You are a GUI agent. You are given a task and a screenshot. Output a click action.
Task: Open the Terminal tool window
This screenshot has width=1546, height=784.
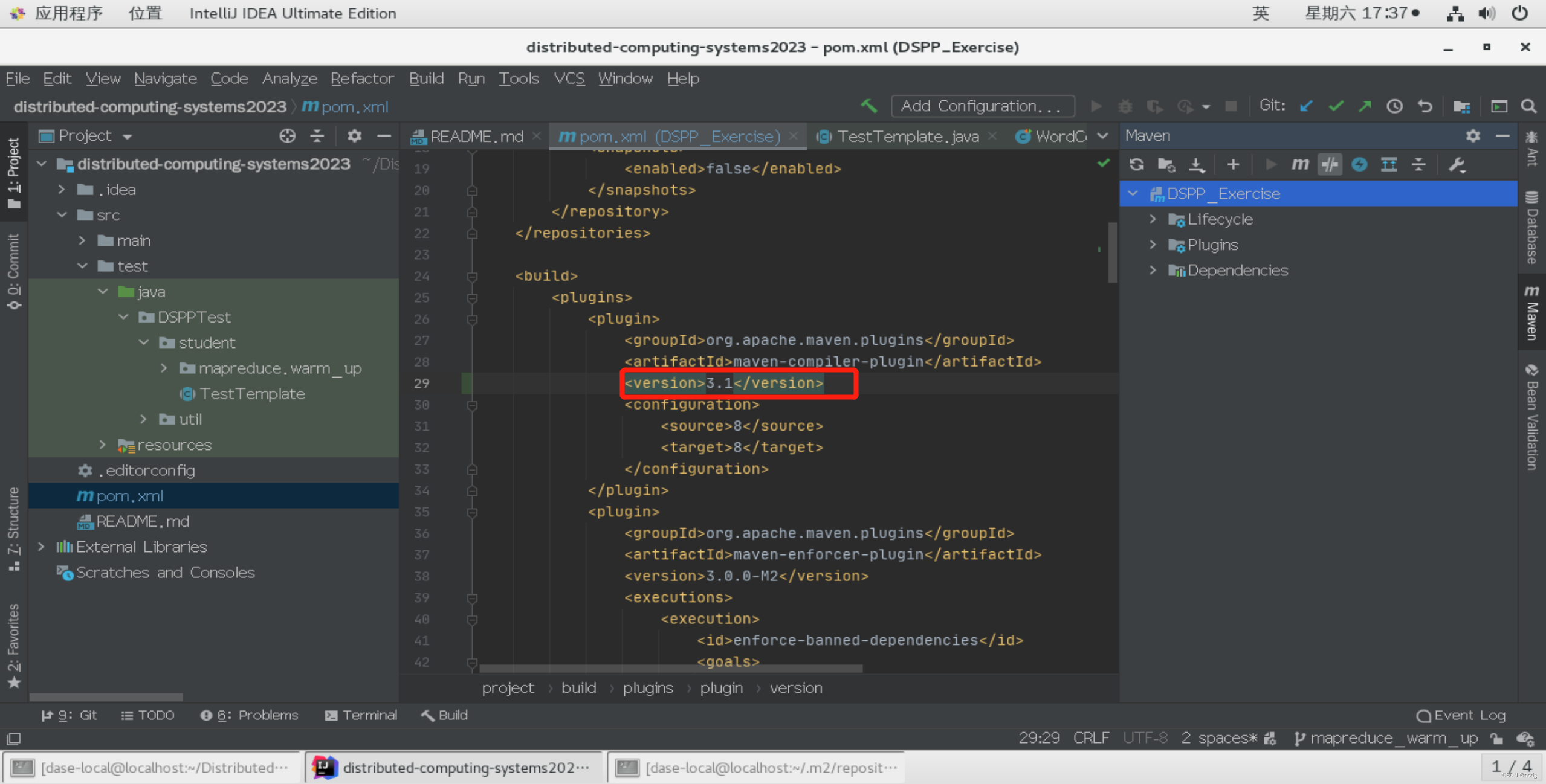(x=361, y=715)
